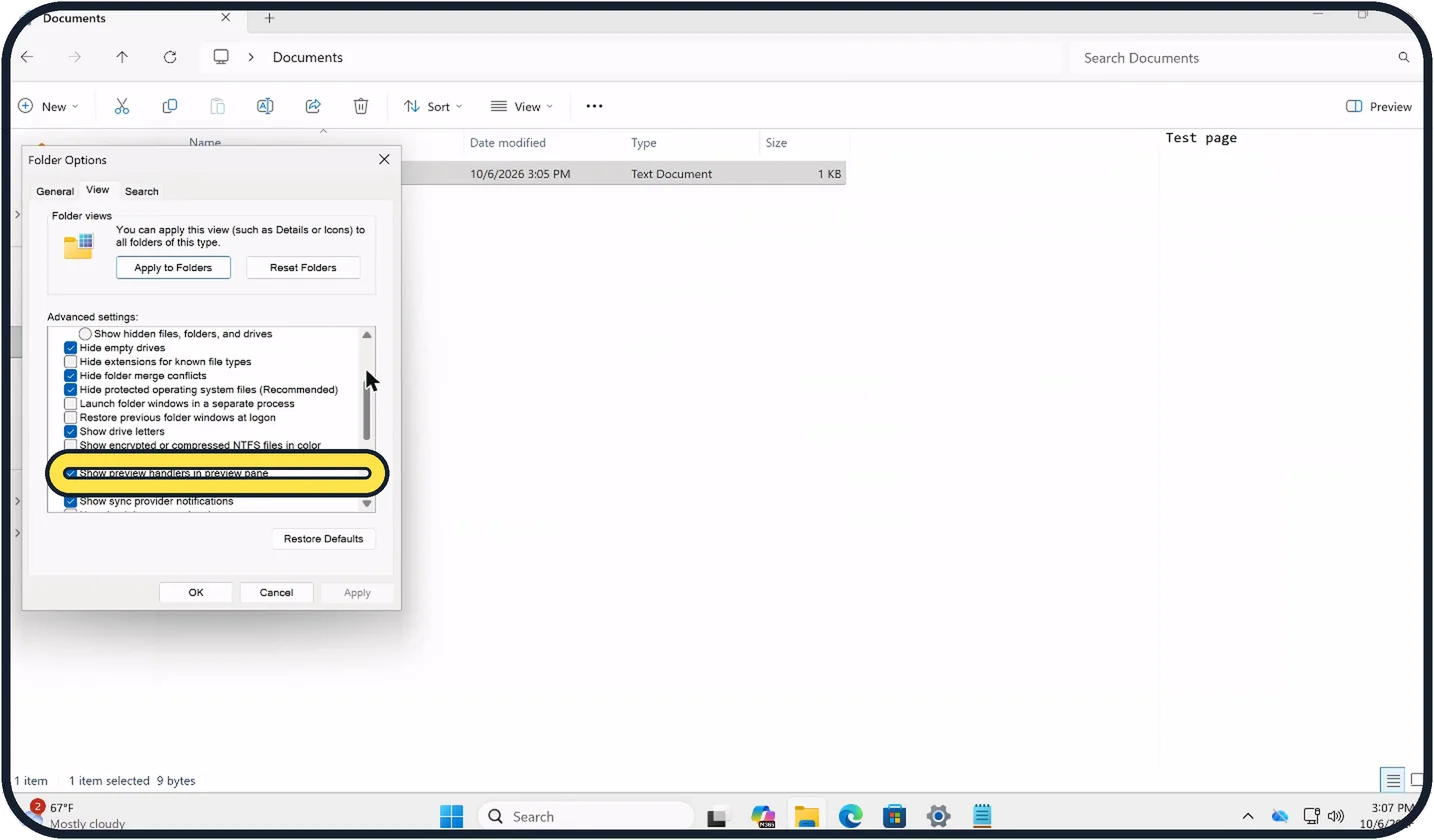Check Show encrypted or compressed NTFS files in color
Screen dimensions: 1434x840
[70, 445]
